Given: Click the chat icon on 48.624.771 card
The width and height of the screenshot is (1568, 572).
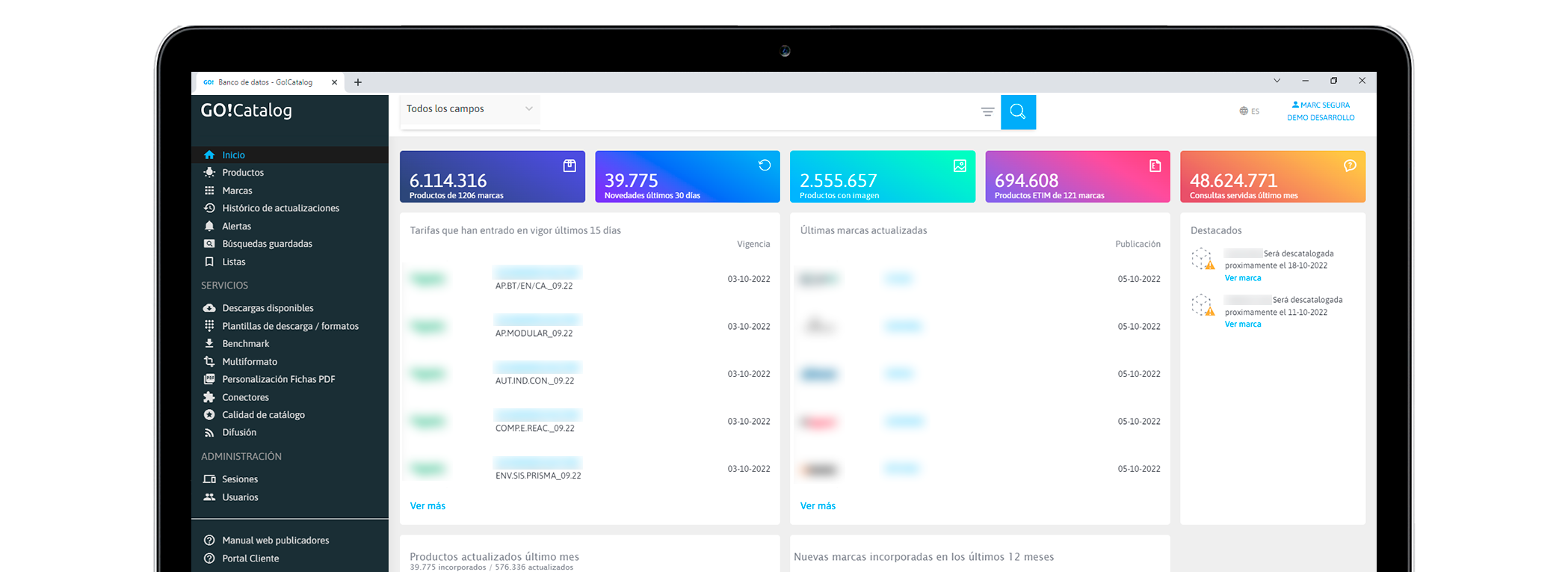Looking at the screenshot, I should [1350, 166].
